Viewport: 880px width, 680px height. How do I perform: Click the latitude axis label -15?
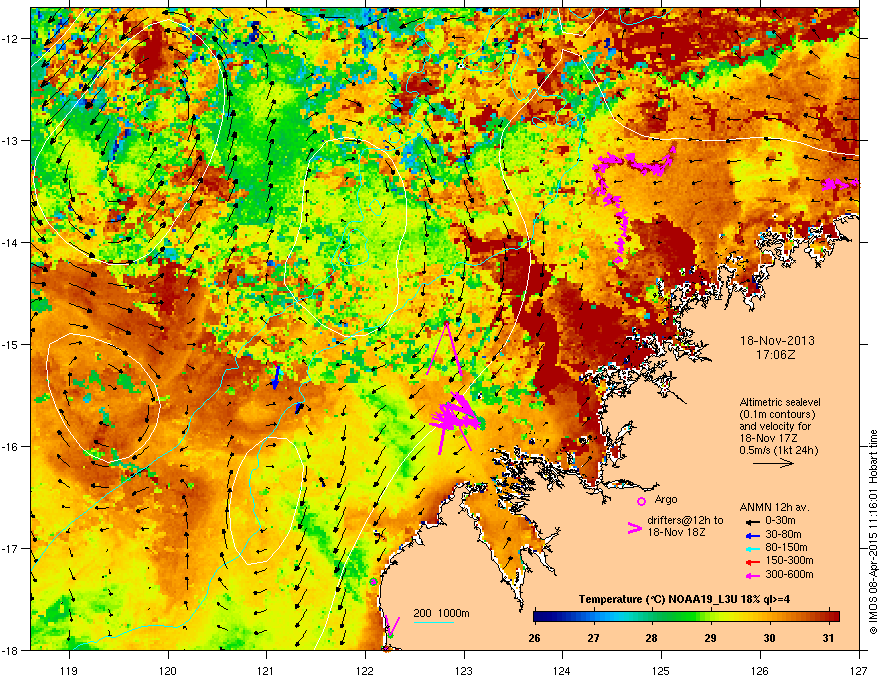coord(11,344)
